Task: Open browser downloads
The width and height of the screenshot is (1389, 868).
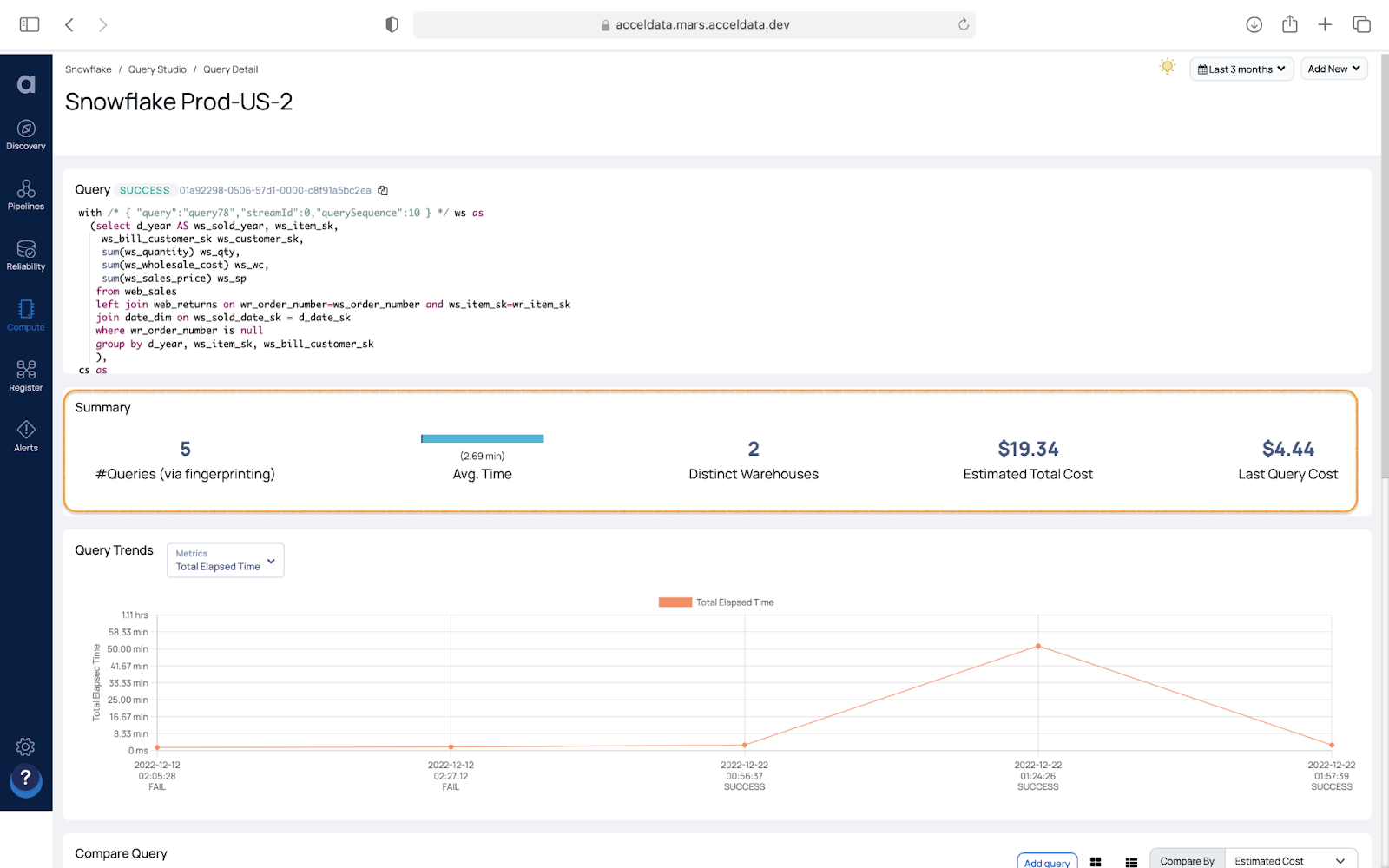Action: click(x=1254, y=24)
